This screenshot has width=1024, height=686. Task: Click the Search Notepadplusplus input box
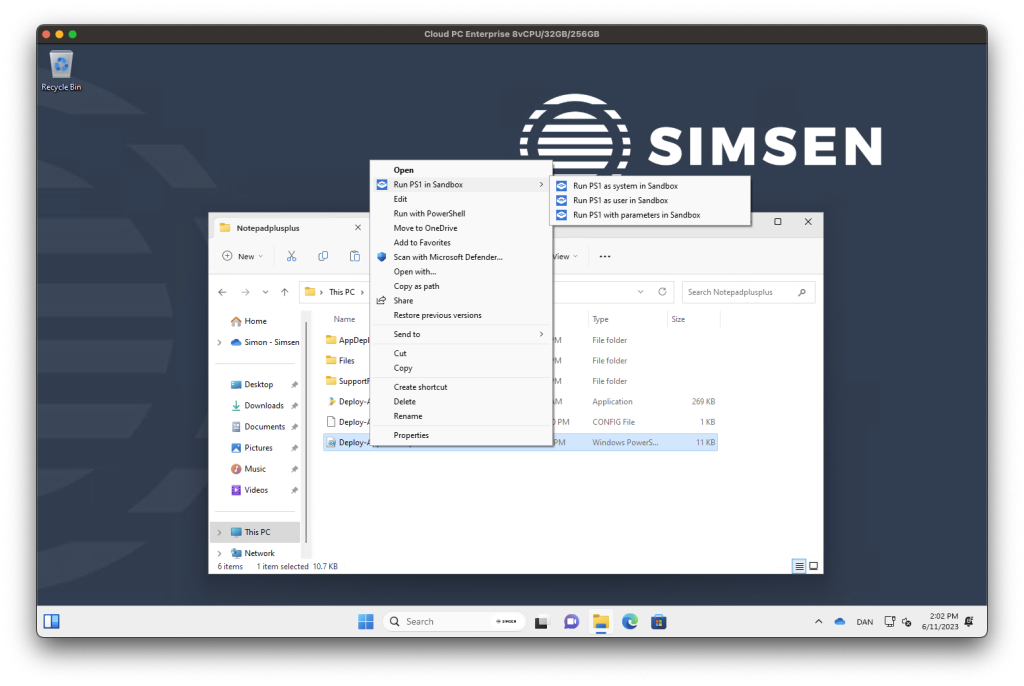pyautogui.click(x=740, y=292)
